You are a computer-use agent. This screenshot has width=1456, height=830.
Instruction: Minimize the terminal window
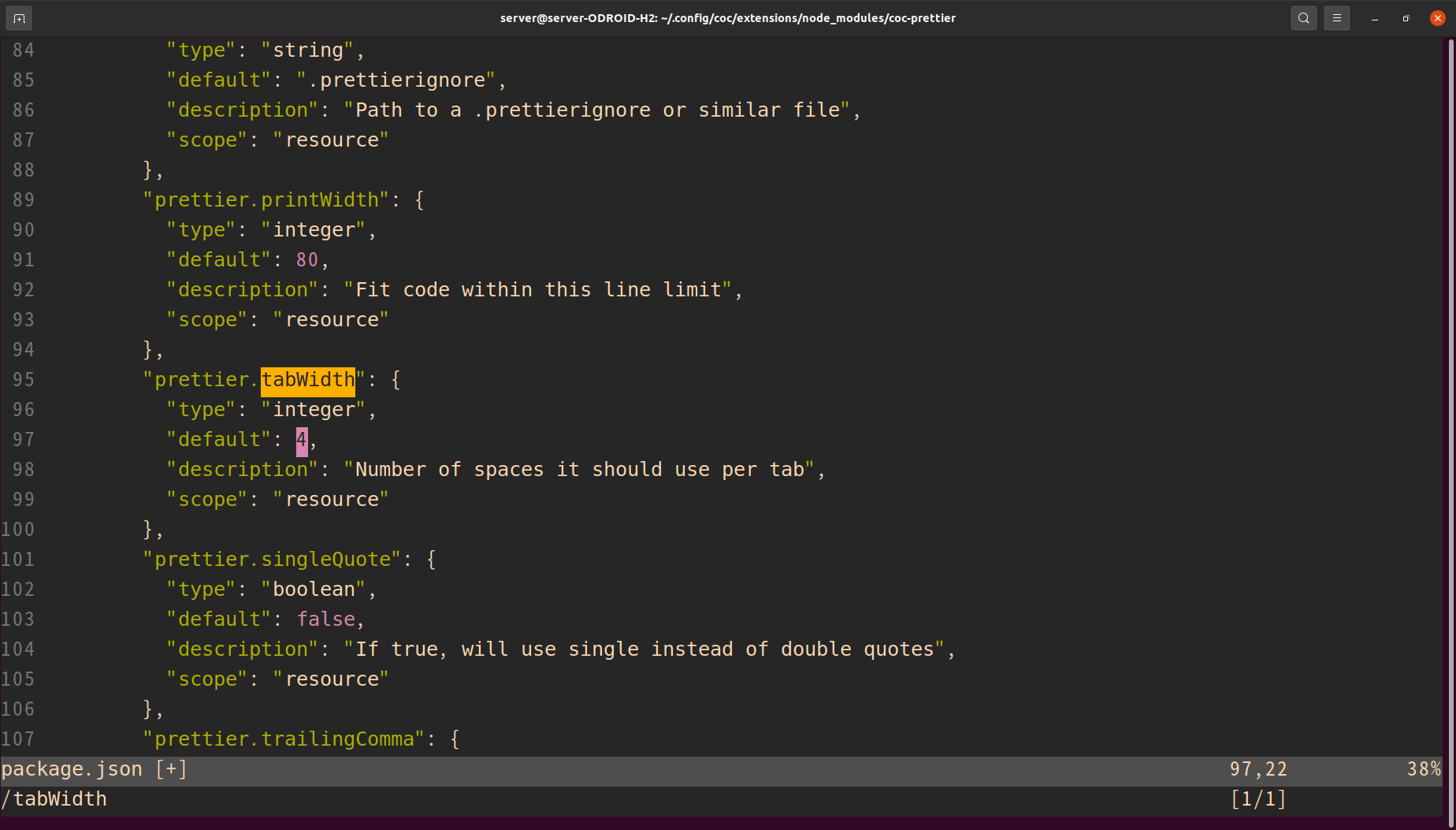tap(1375, 18)
